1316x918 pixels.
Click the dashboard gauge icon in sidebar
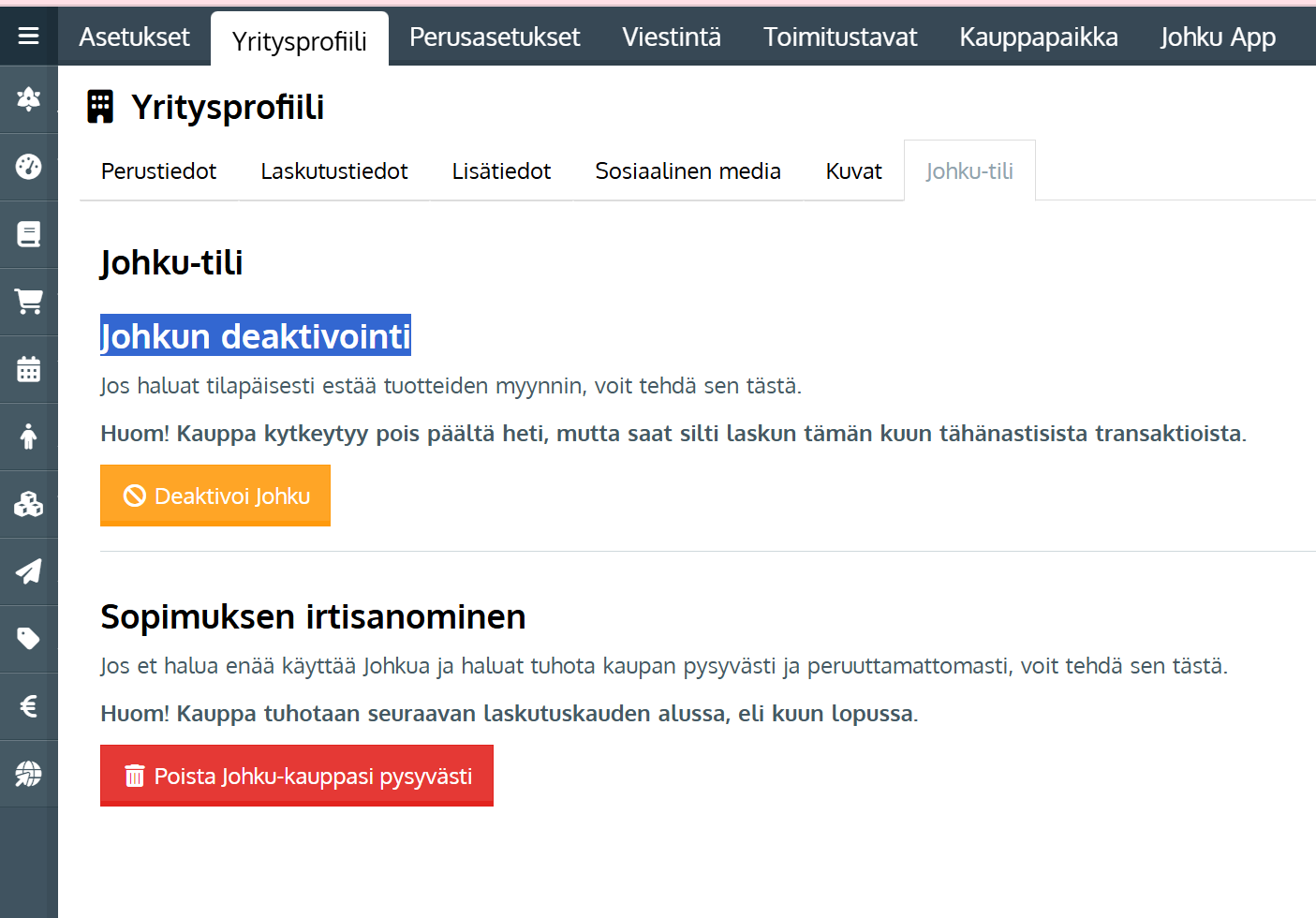(x=28, y=167)
